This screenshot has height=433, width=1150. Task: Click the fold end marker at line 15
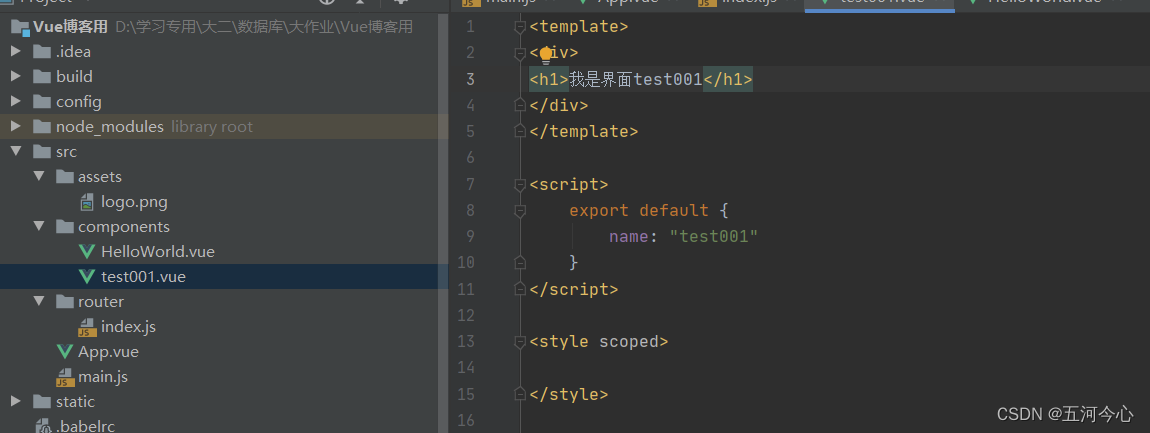pyautogui.click(x=520, y=394)
